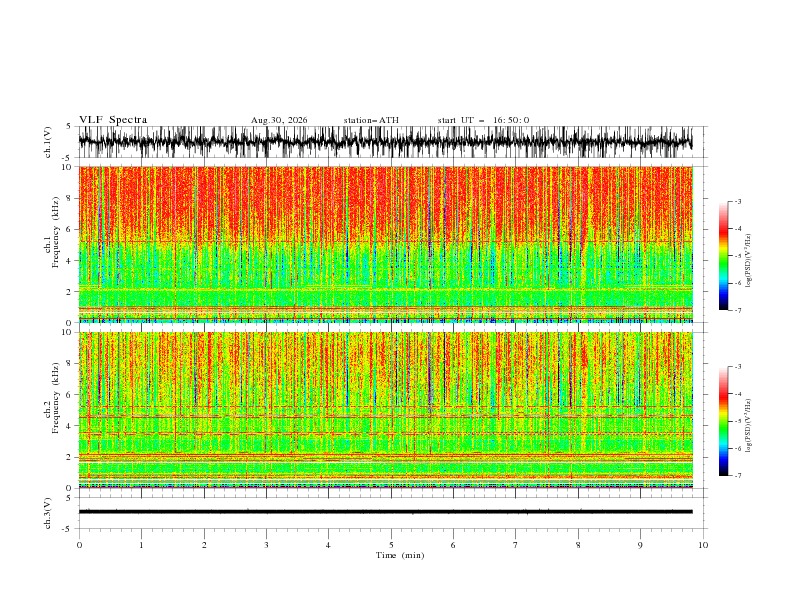The height and width of the screenshot is (612, 792).
Task: Click the 5 minute tick on time axis
Action: (391, 545)
